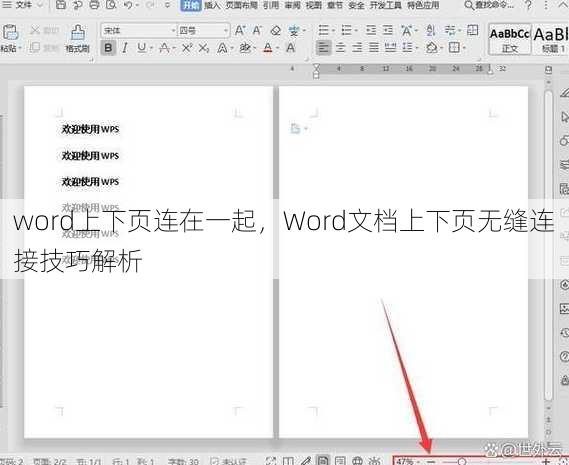Click the Save icon in quick access toolbar
The image size is (569, 465).
61,5
